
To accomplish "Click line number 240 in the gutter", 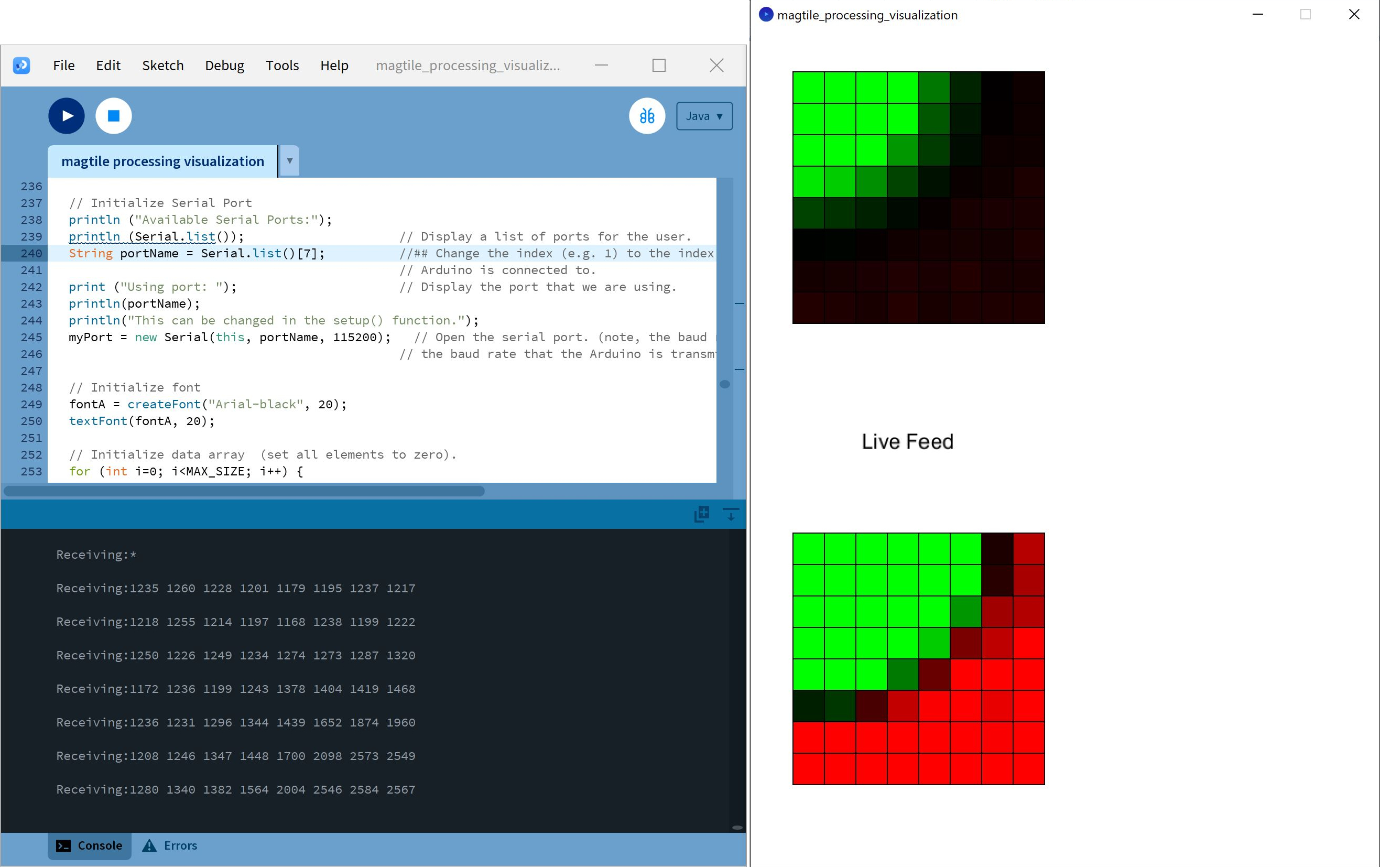I will coord(31,253).
